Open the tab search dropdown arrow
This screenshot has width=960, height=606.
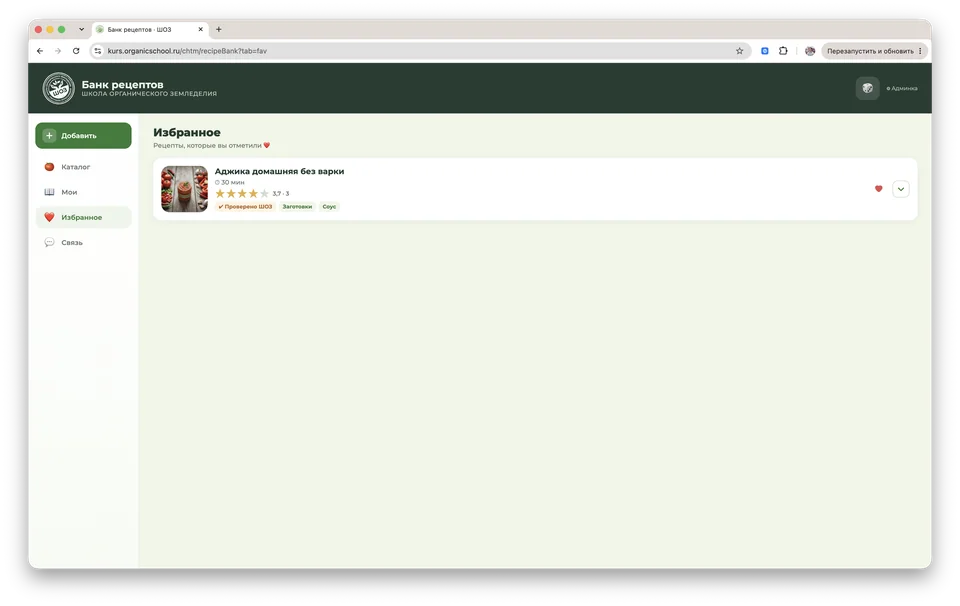coord(81,29)
